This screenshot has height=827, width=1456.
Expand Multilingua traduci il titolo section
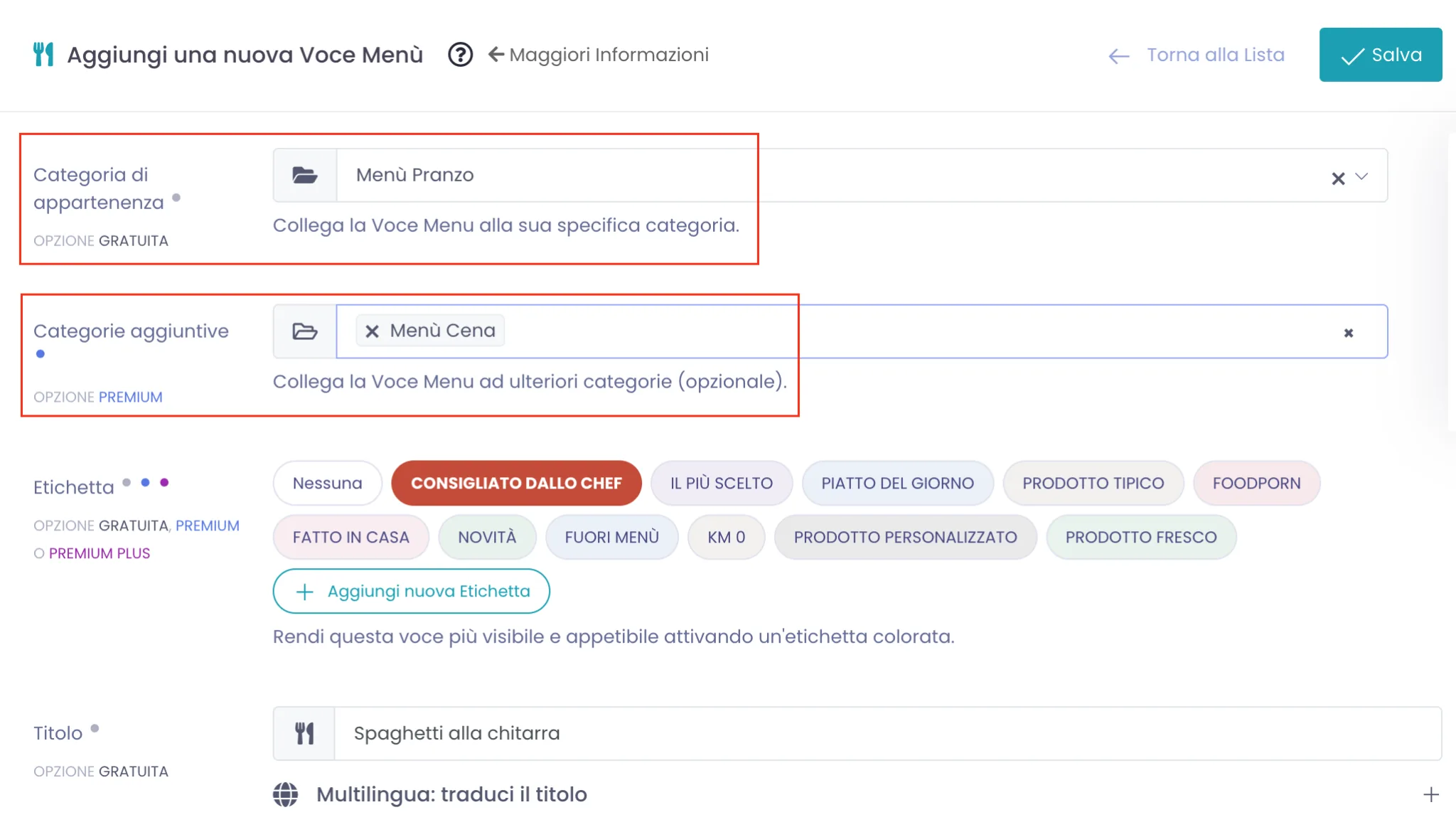click(x=857, y=795)
